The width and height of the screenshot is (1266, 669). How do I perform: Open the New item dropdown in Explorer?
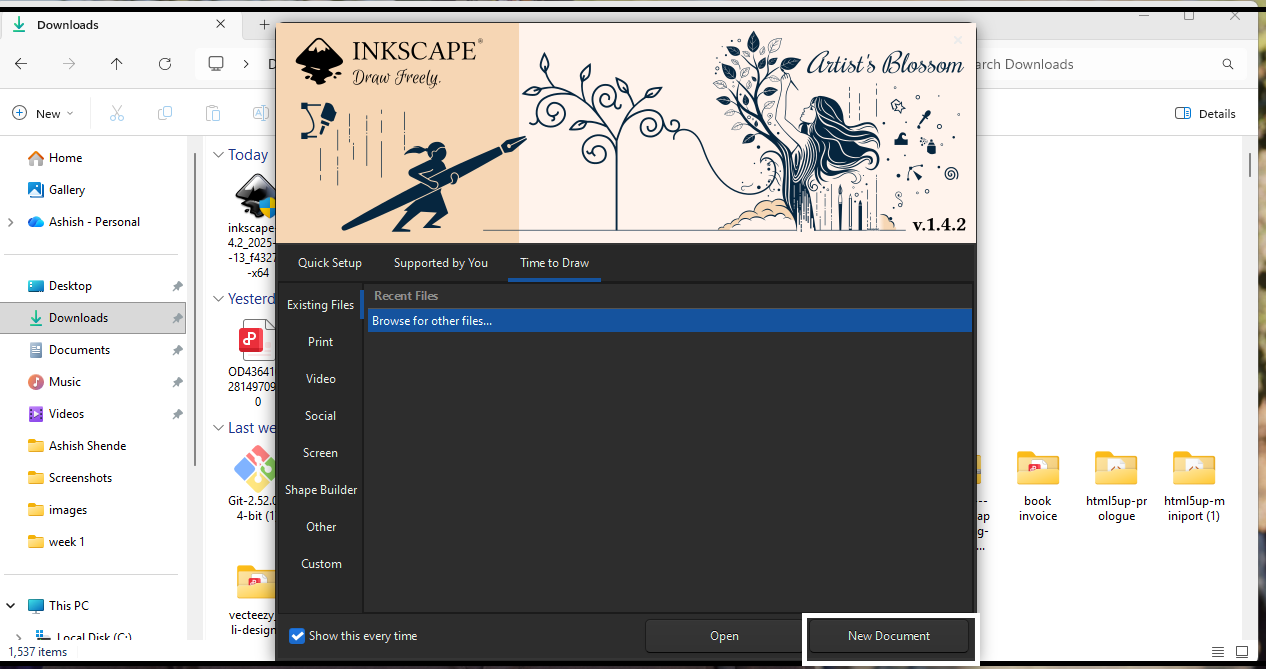click(x=43, y=113)
